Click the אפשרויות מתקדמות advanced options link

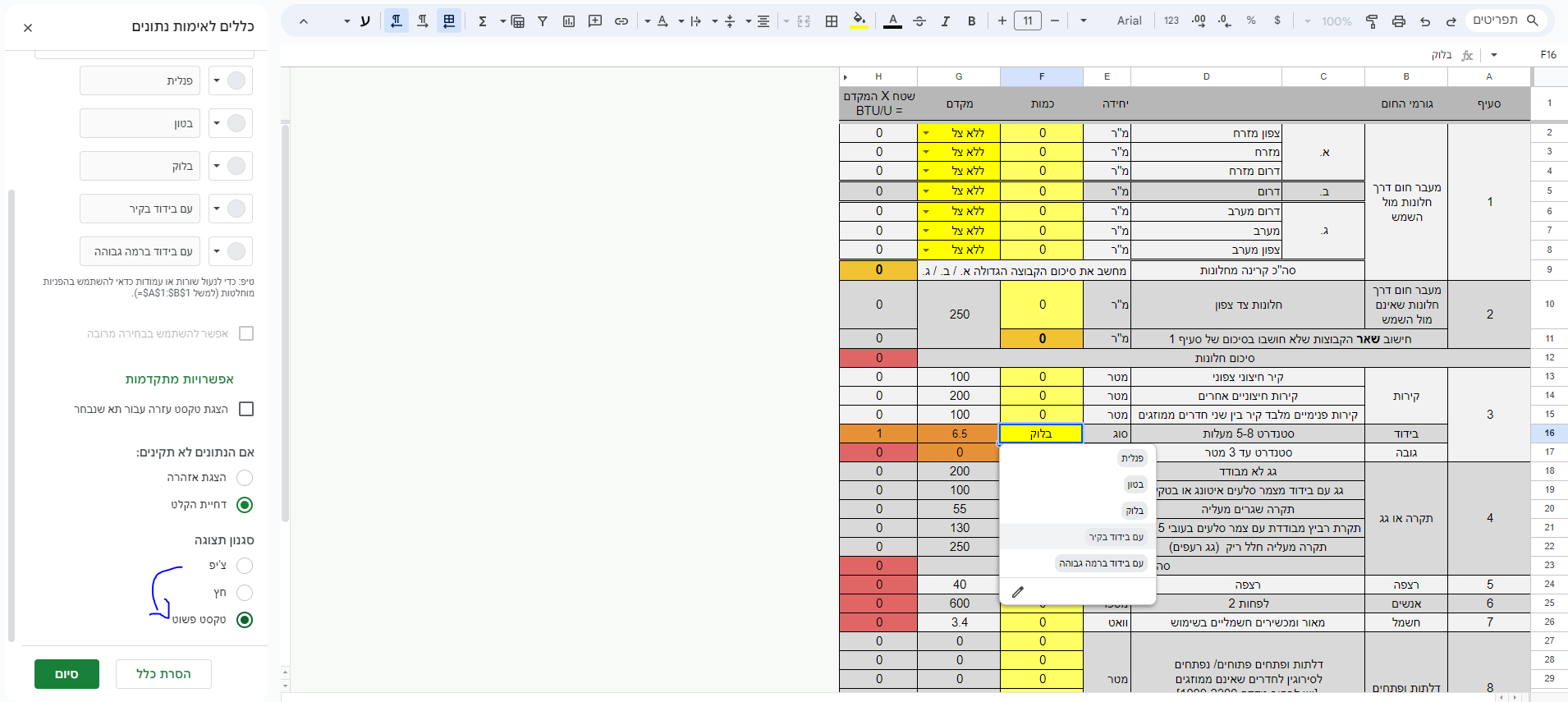[180, 379]
